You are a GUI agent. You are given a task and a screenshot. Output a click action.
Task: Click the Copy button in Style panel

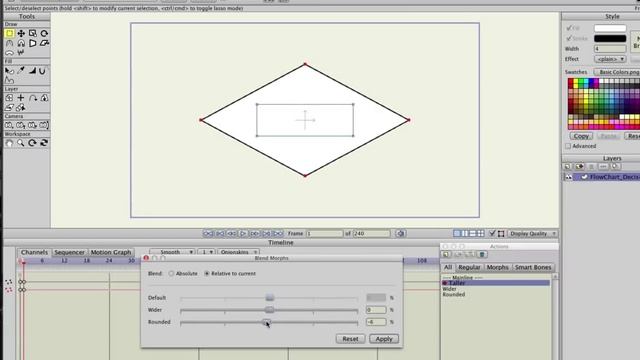pos(581,136)
